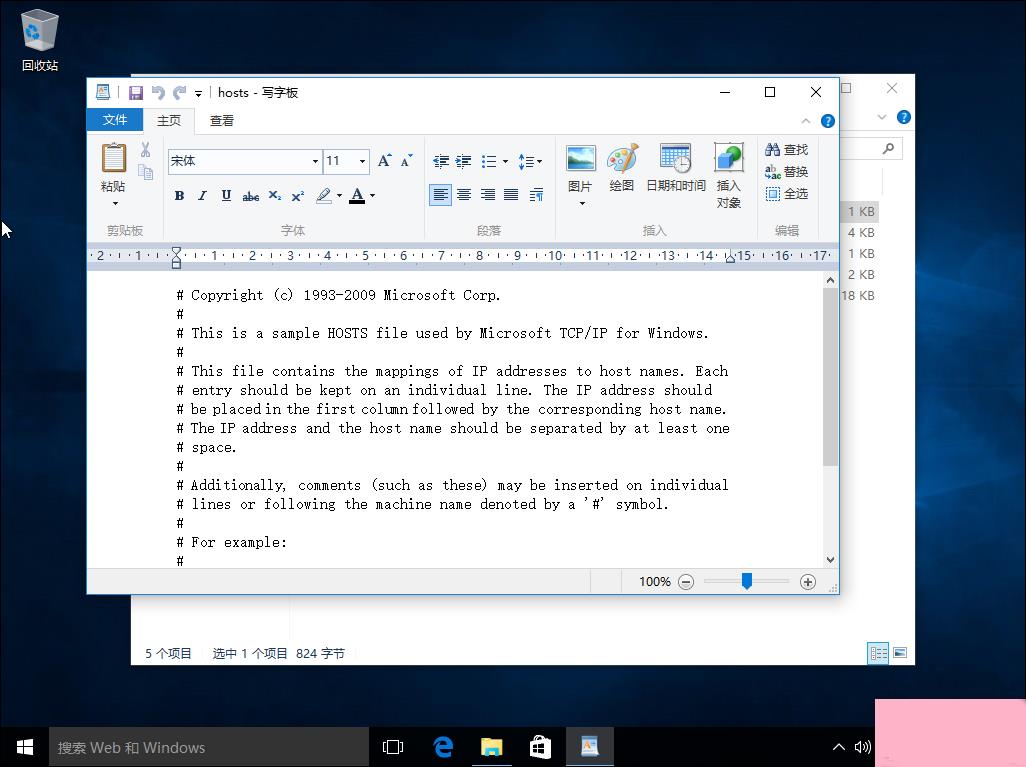Image resolution: width=1026 pixels, height=767 pixels.
Task: Click the zoom in plus button
Action: pyautogui.click(x=808, y=582)
